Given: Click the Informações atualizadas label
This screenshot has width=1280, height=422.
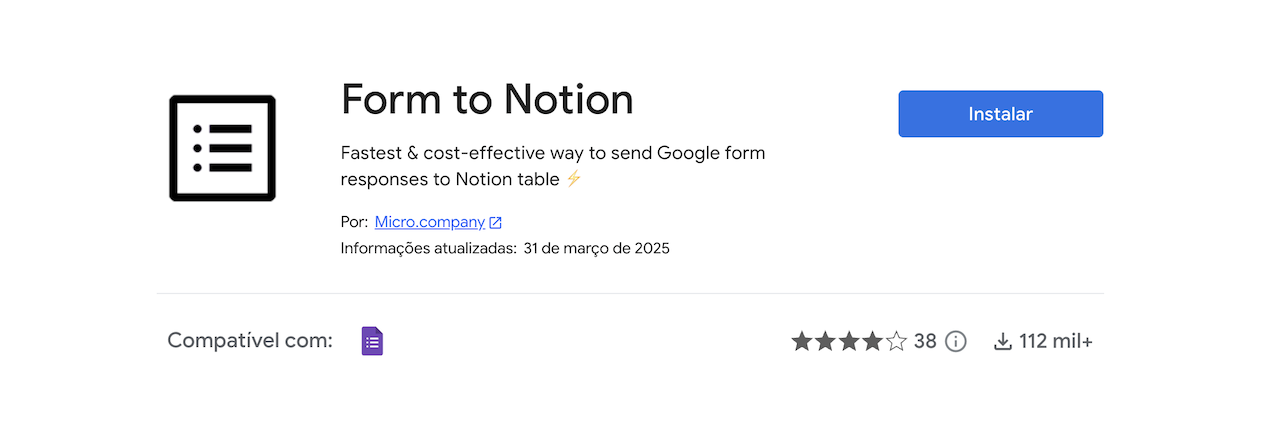Looking at the screenshot, I should point(428,248).
